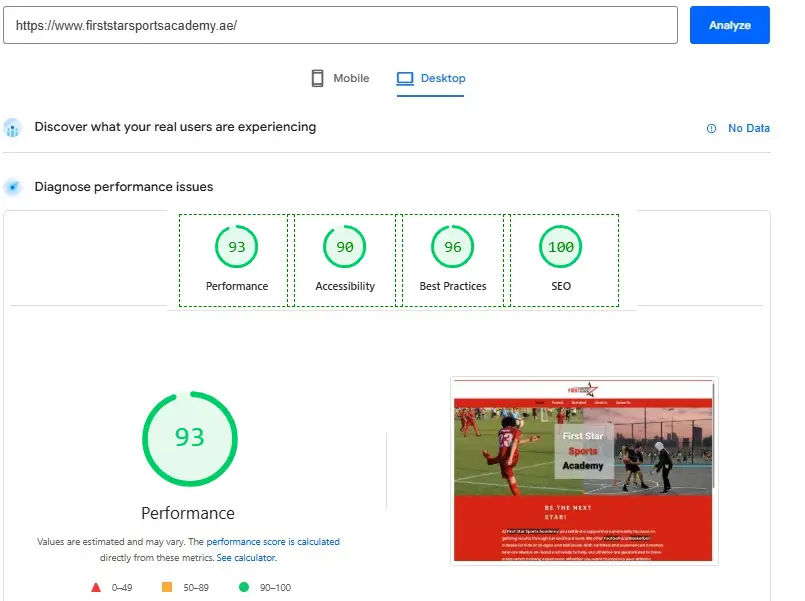The height and width of the screenshot is (601, 805).
Task: Open the 'See calculator' link
Action: pos(246,557)
